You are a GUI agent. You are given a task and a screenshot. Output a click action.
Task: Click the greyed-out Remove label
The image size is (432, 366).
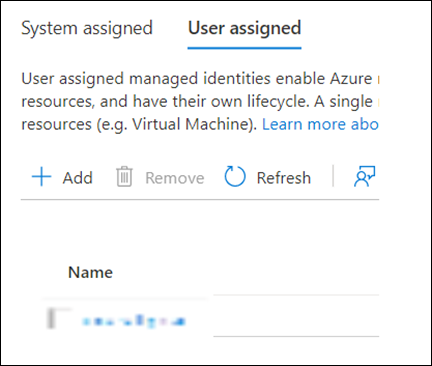pyautogui.click(x=175, y=178)
